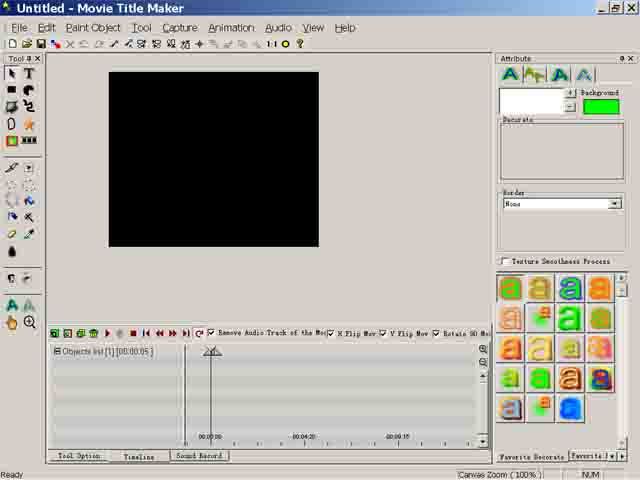Viewport: 640px width, 480px height.
Task: Open the Border dropdown list
Action: point(614,204)
